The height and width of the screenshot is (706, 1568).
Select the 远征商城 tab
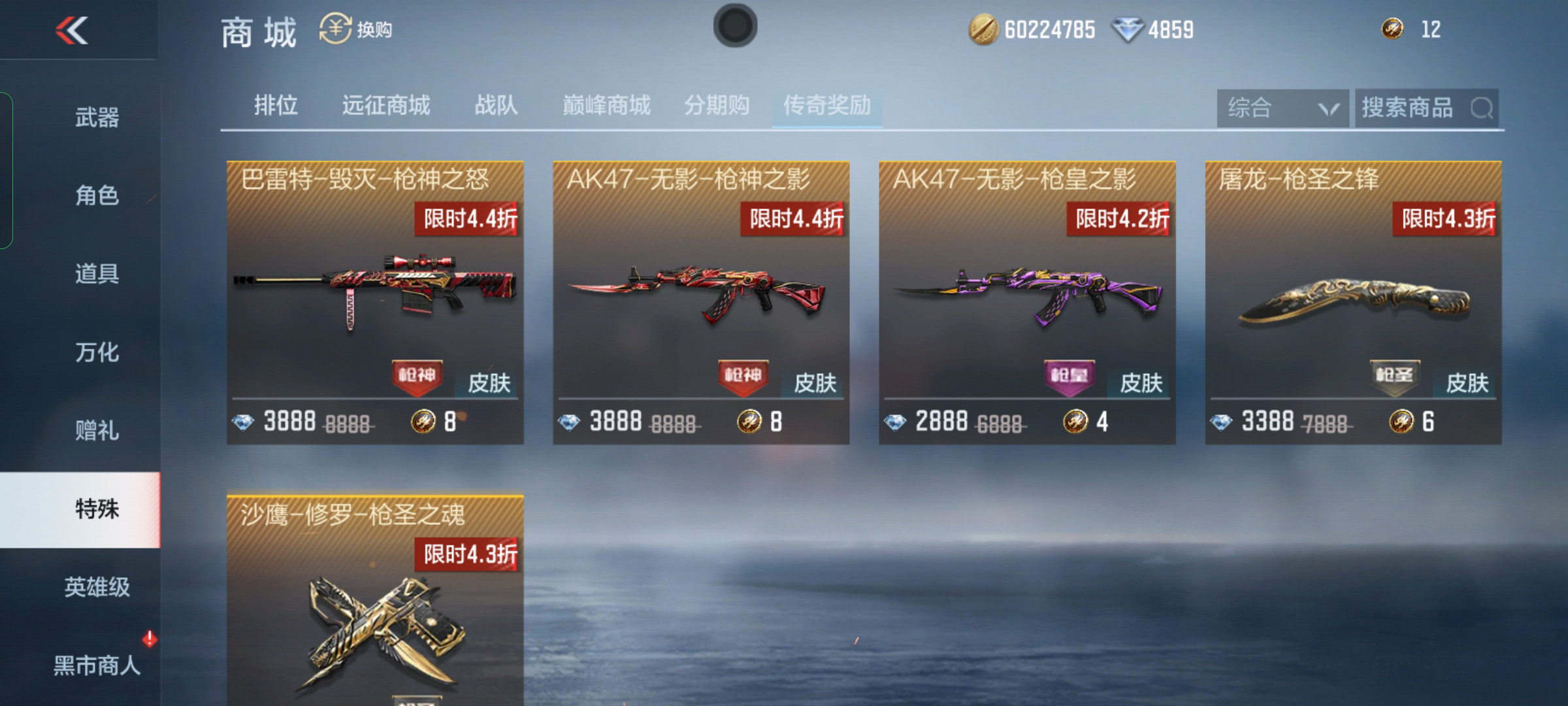click(x=386, y=105)
